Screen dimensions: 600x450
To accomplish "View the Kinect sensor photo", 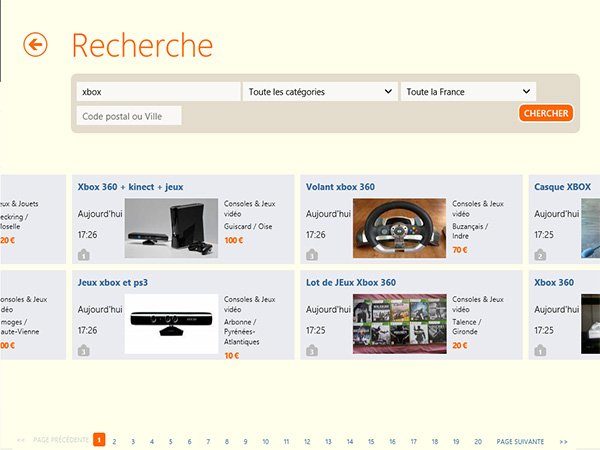I will 171,324.
